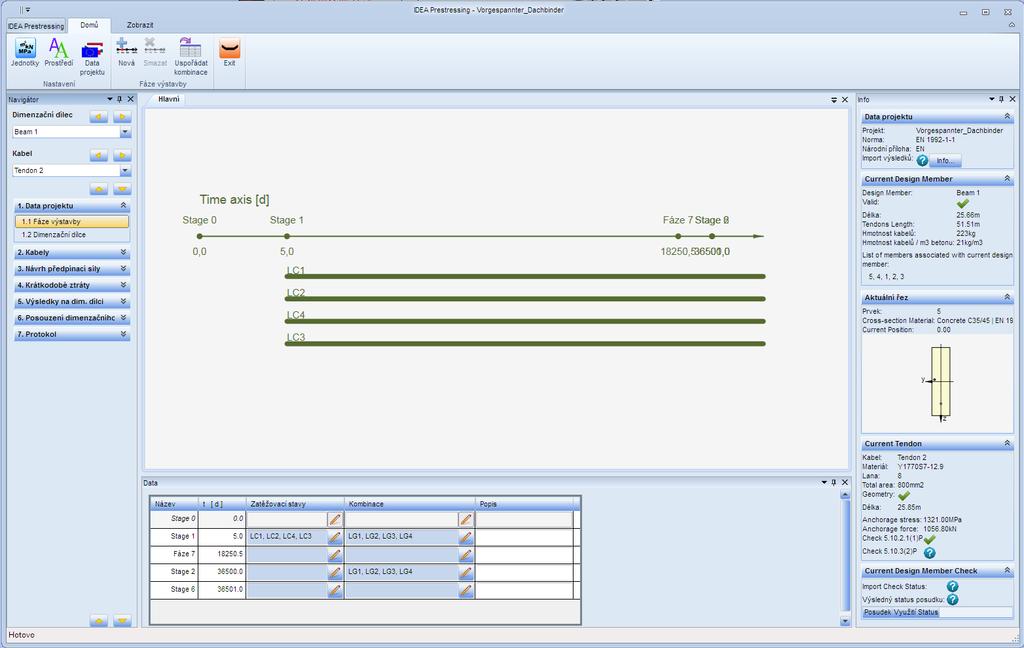Click the Info... button
This screenshot has height=648, width=1024.
[944, 160]
